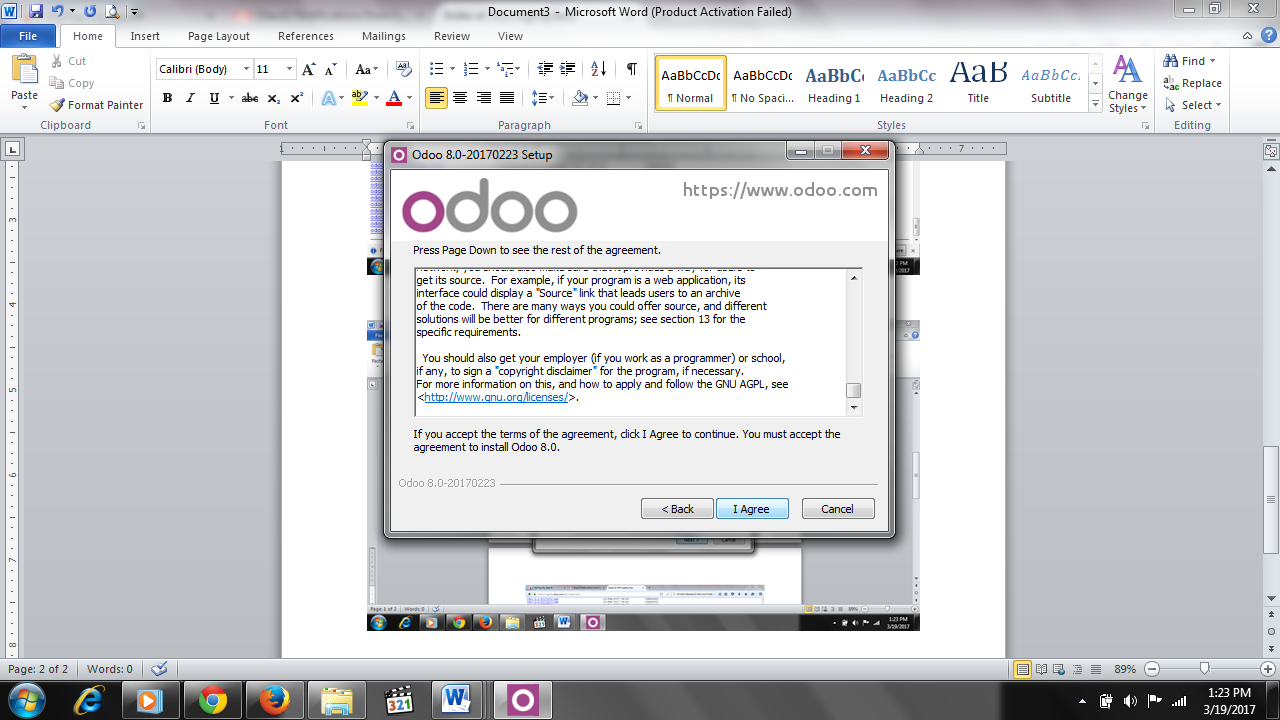Image resolution: width=1280 pixels, height=720 pixels.
Task: Switch to the Insert tab
Action: [x=145, y=36]
